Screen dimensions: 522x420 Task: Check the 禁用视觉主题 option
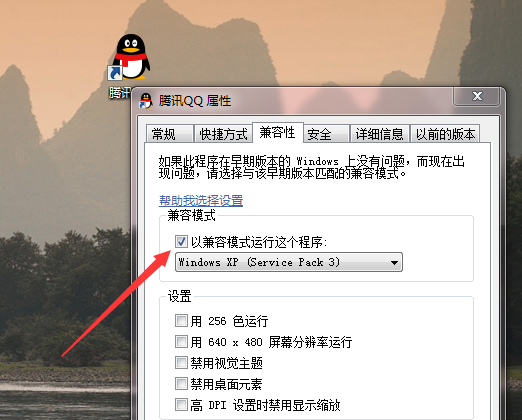coord(181,363)
